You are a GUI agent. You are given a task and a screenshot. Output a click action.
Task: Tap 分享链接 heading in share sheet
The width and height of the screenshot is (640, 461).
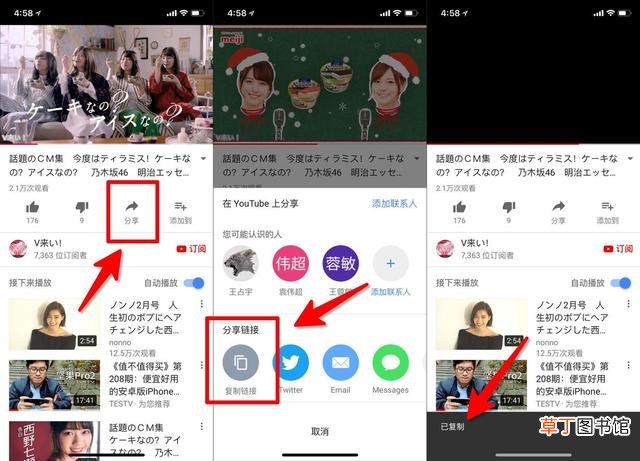[241, 330]
